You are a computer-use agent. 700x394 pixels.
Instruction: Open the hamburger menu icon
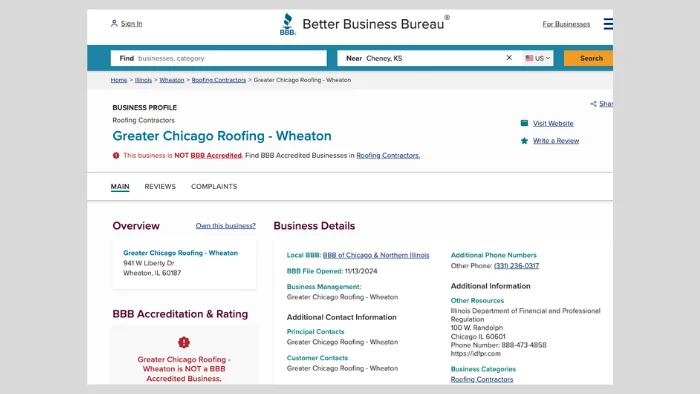608,24
